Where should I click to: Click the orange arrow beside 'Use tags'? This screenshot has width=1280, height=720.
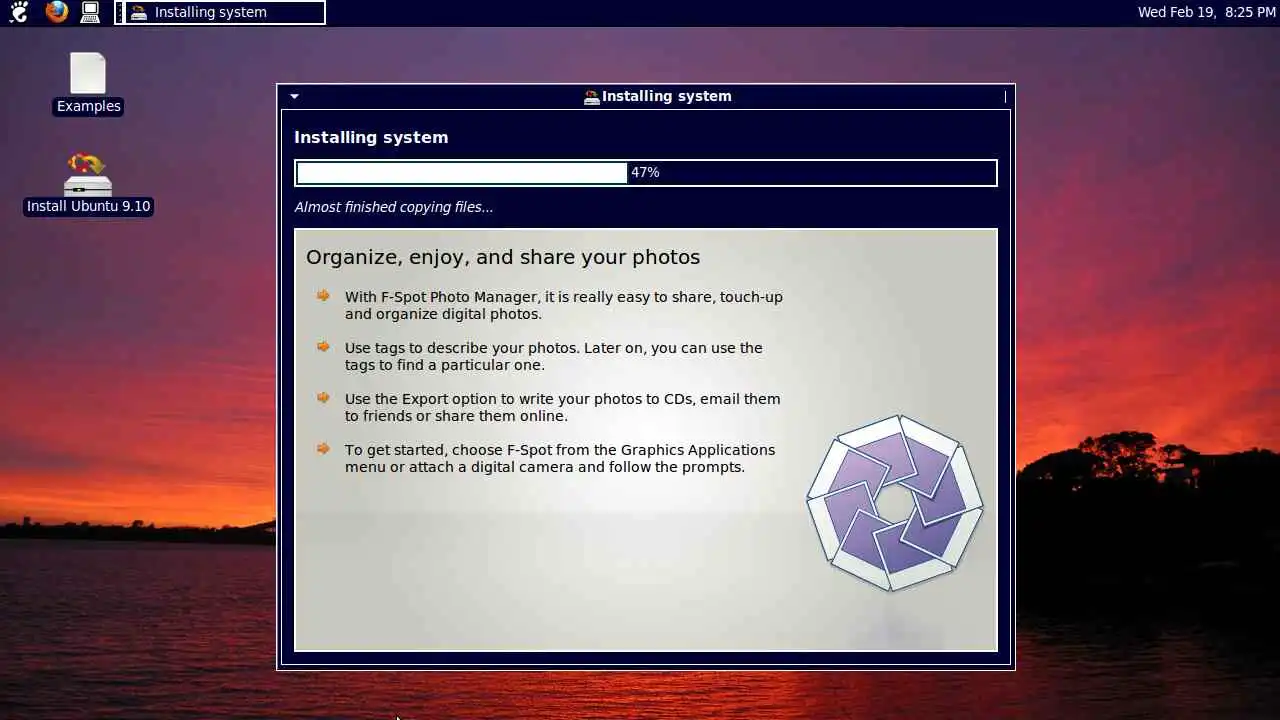[323, 346]
